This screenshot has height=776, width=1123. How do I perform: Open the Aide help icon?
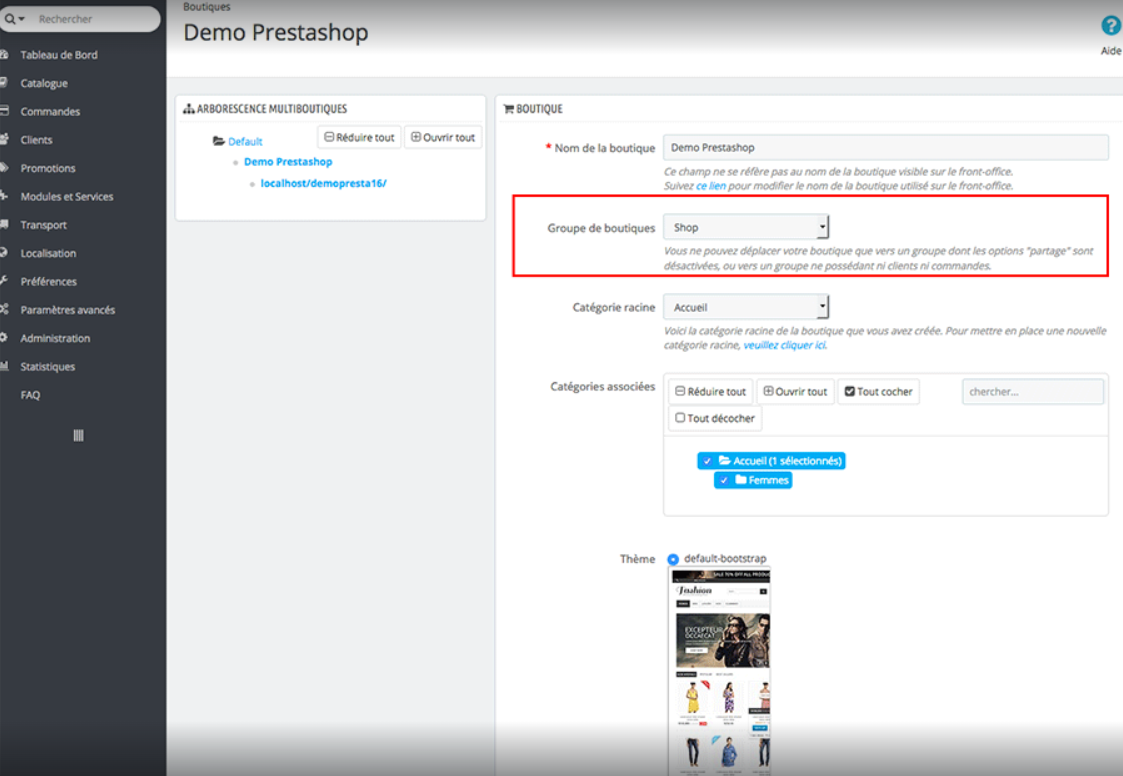coord(1111,27)
